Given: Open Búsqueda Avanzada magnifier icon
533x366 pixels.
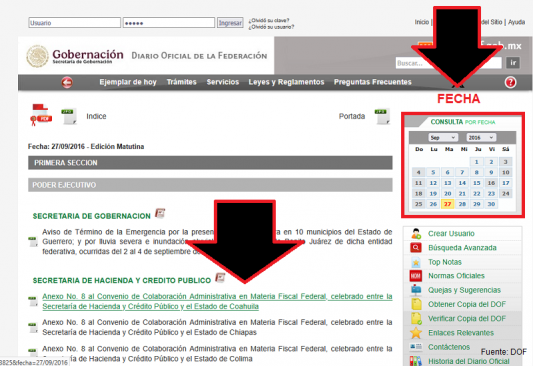Looking at the screenshot, I should 416,248.
